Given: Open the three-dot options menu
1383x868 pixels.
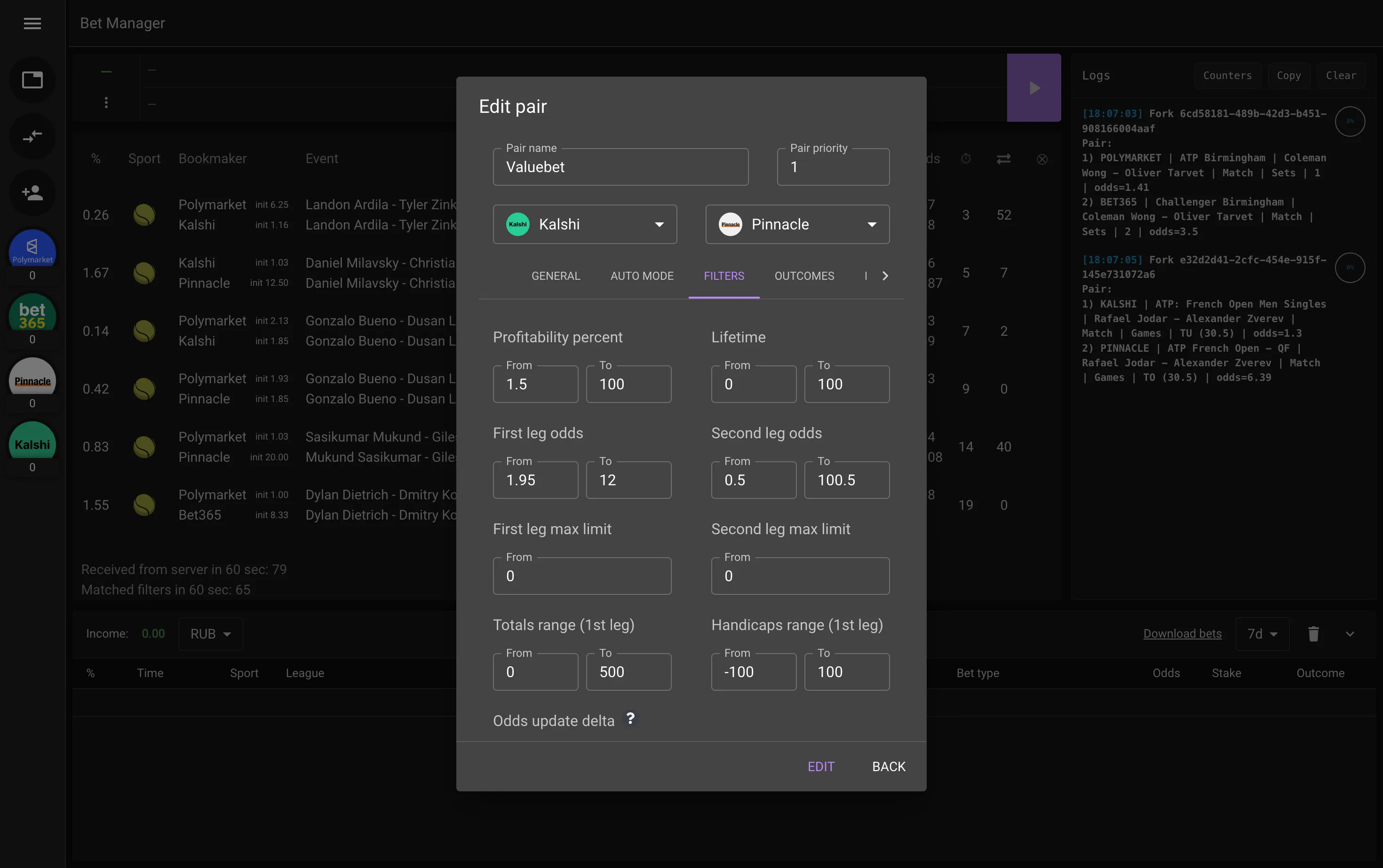Looking at the screenshot, I should (x=106, y=103).
